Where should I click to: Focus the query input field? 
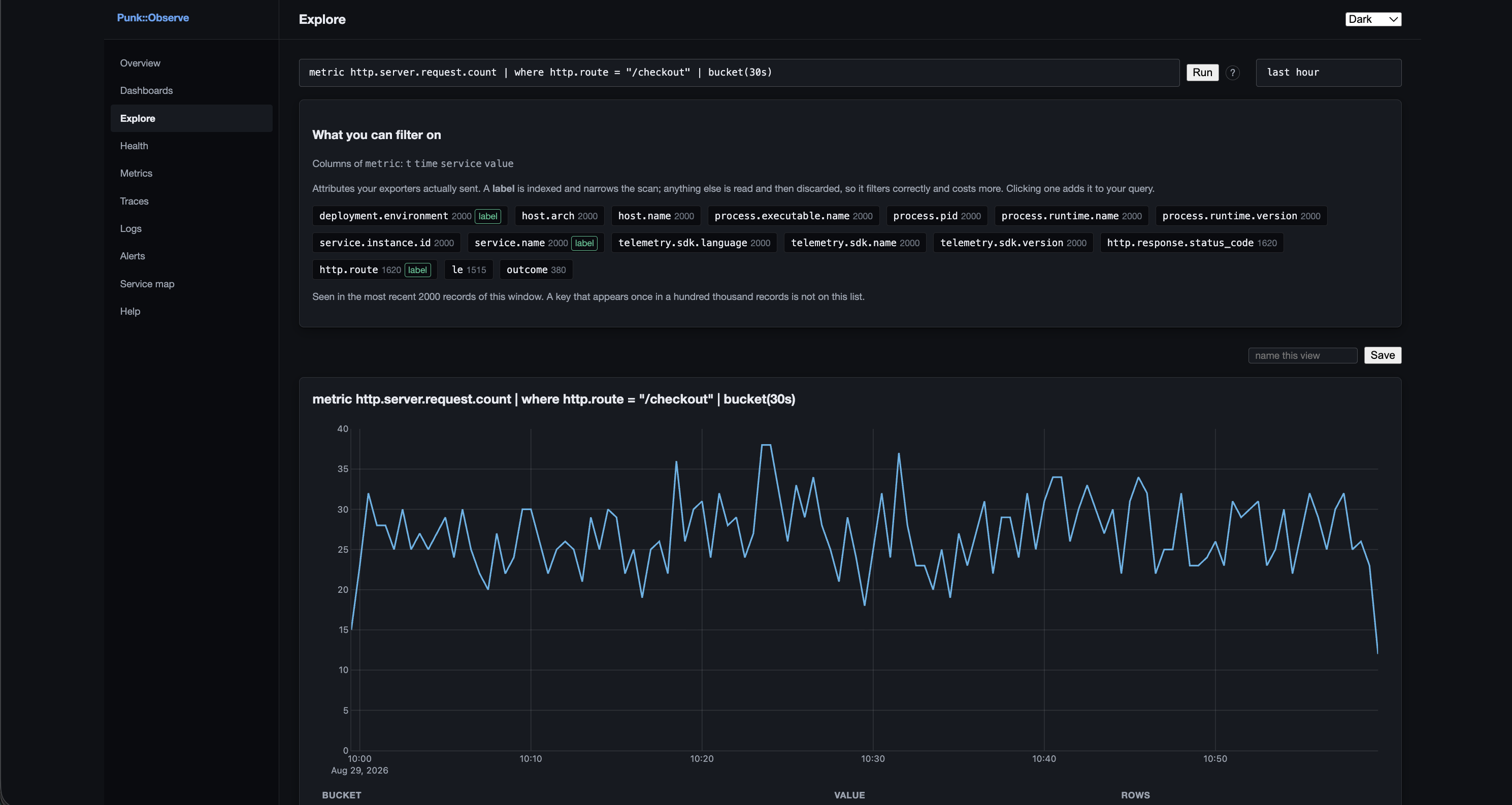coord(739,73)
